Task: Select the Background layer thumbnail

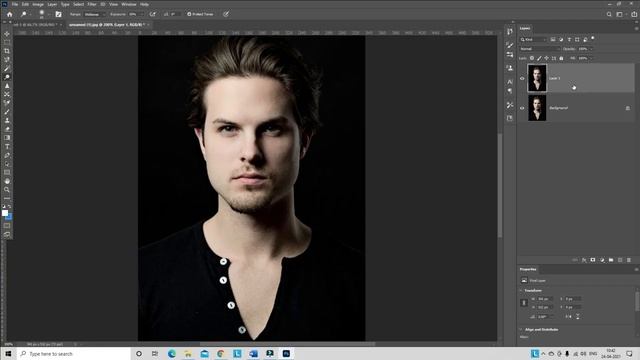Action: [537, 108]
